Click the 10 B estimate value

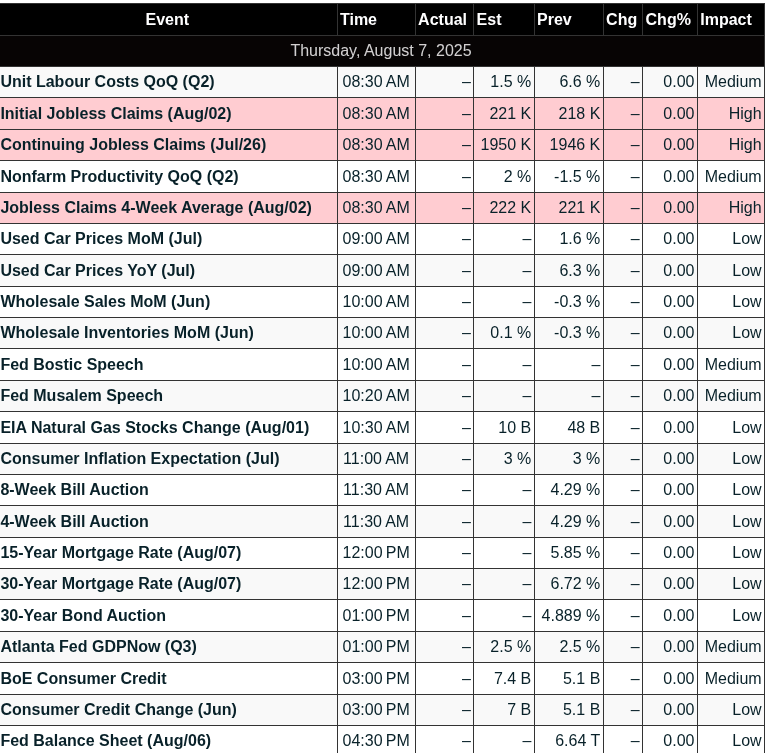[515, 427]
